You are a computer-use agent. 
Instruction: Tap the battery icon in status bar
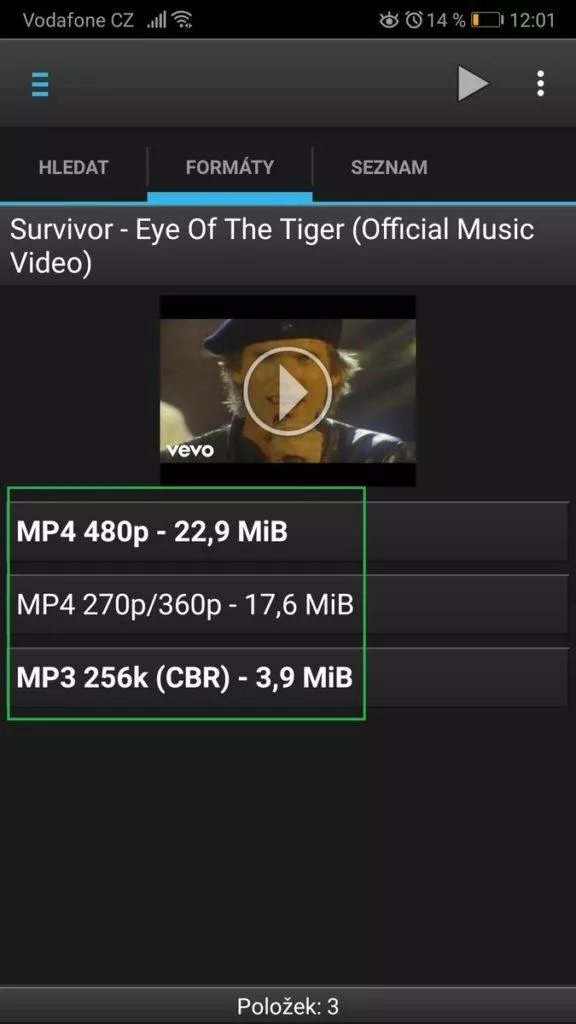pyautogui.click(x=487, y=20)
